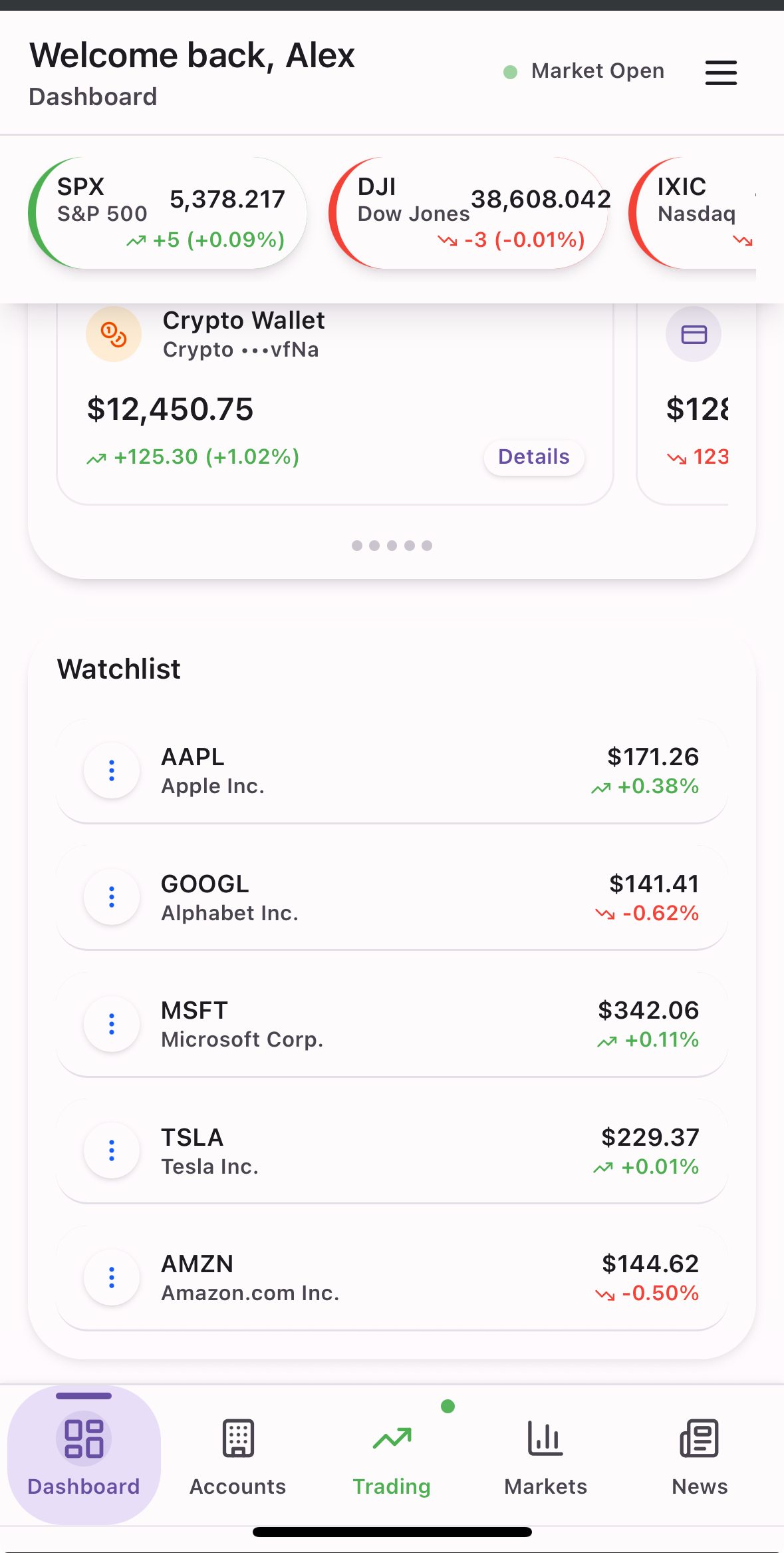Switch to the Trading tab
Screen dimensions: 784x1553
tap(392, 1456)
